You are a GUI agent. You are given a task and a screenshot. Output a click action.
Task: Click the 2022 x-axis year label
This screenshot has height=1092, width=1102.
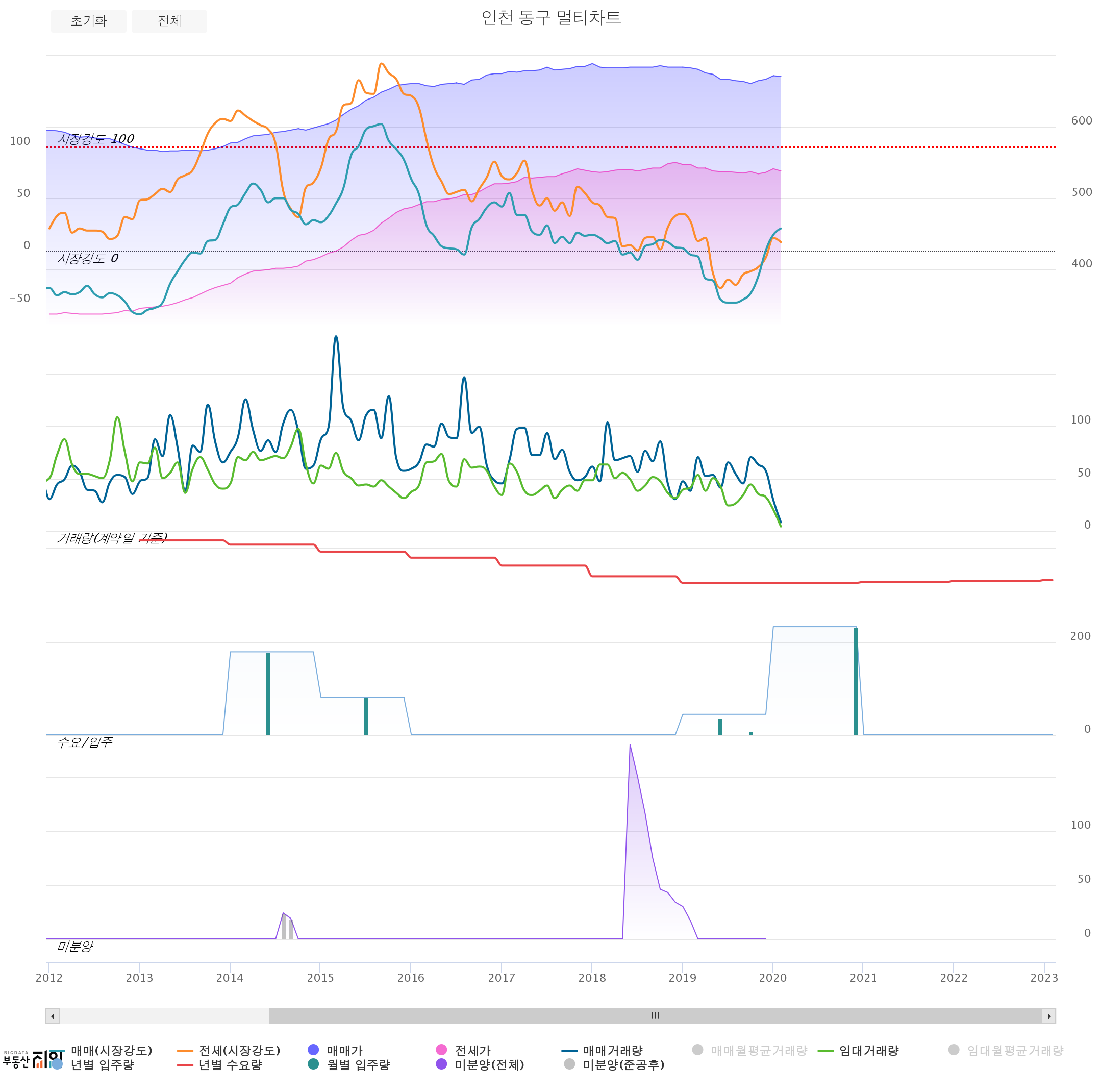[x=954, y=978]
